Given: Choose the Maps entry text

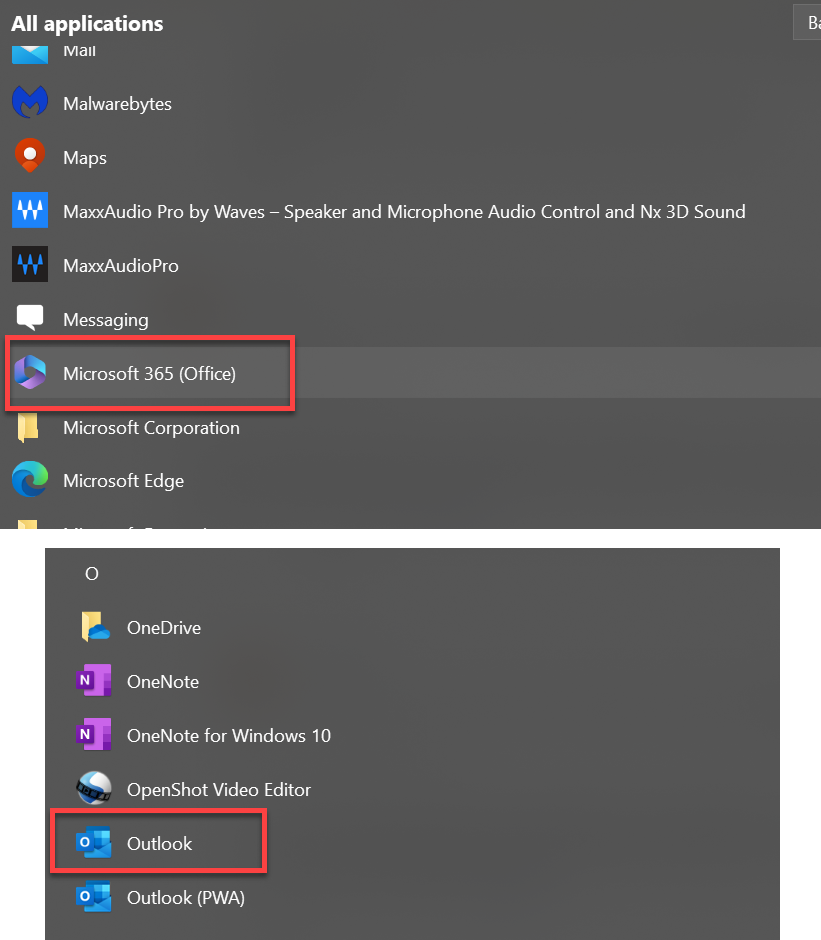Looking at the screenshot, I should point(85,158).
